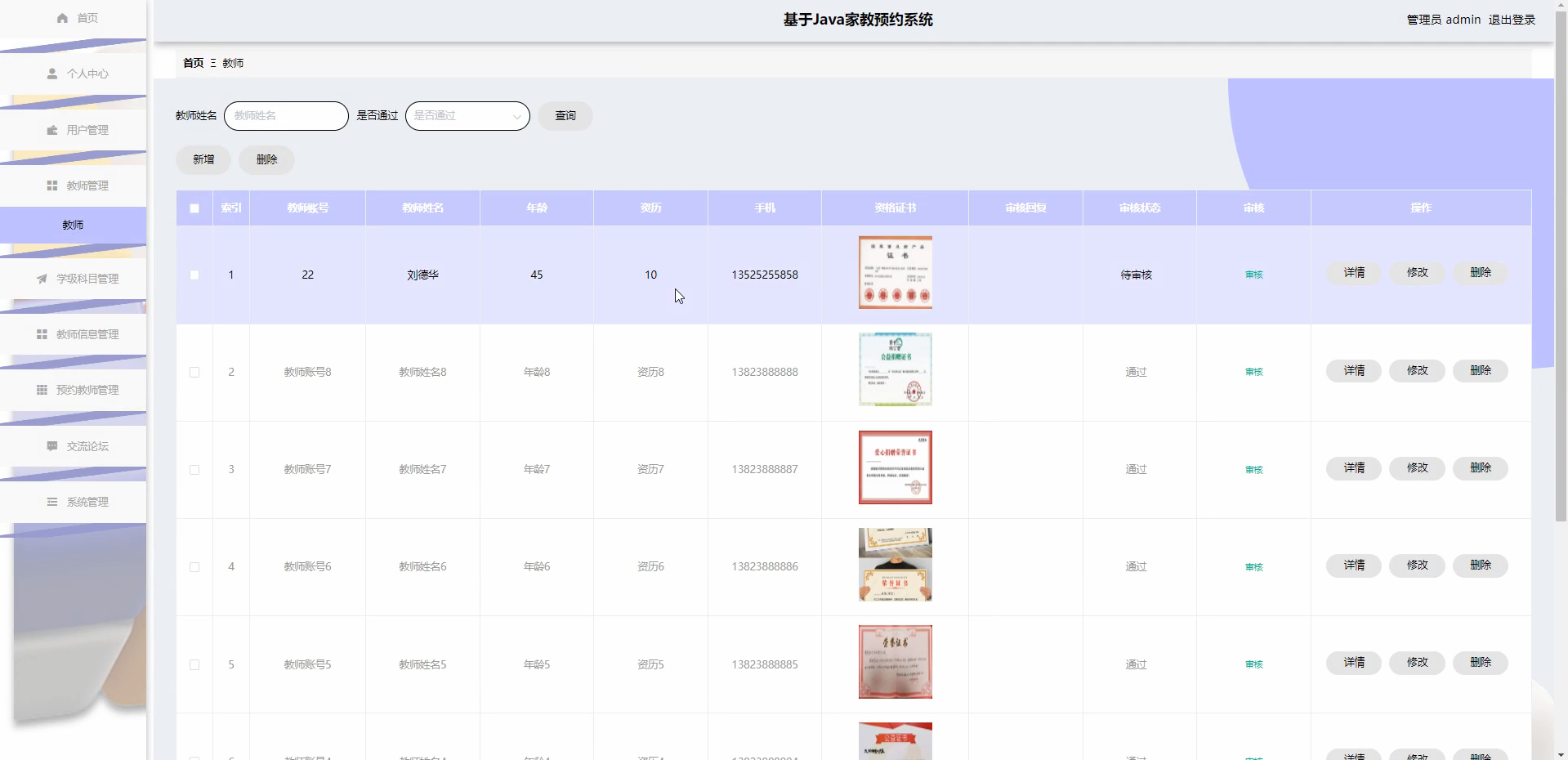Open the certificate thumbnail for 教师账号8
Screen dimensions: 1568x760
(x=896, y=369)
